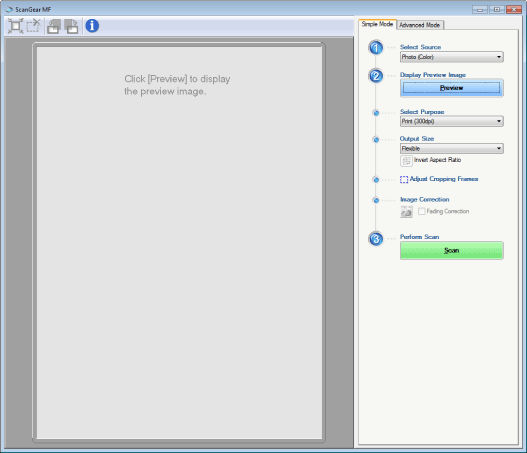The height and width of the screenshot is (453, 527).
Task: Switch to the Advanced Mode tab
Action: [420, 25]
